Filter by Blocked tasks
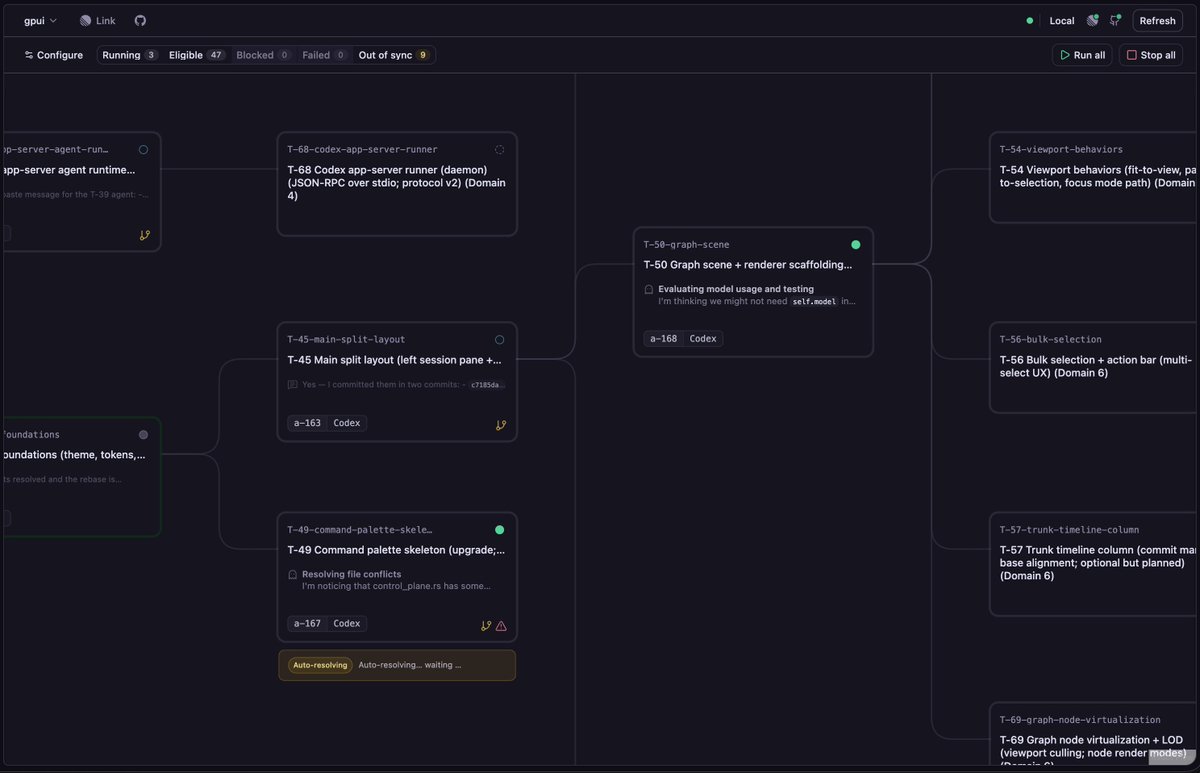This screenshot has width=1200, height=773. click(x=264, y=55)
